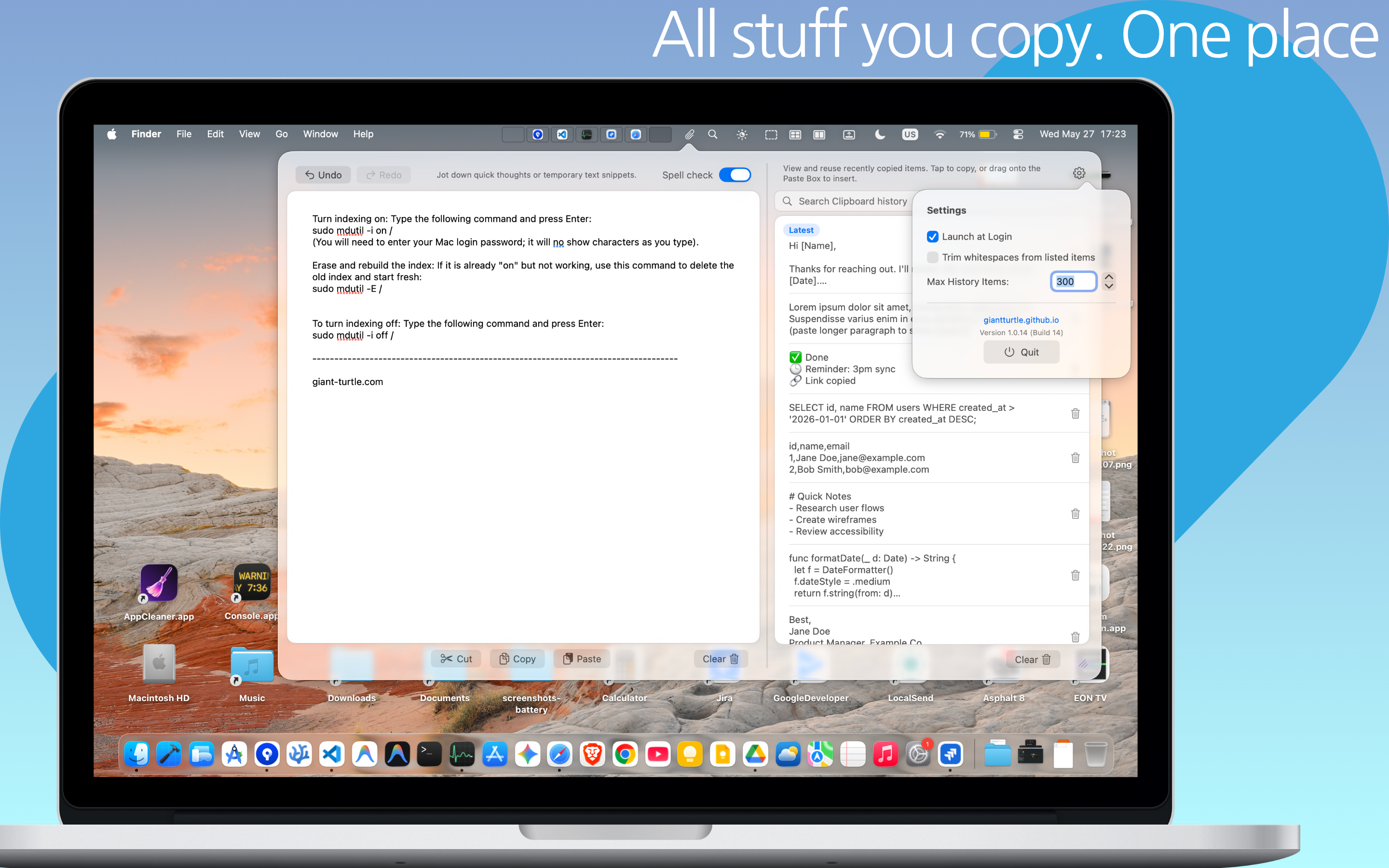The image size is (1389, 868).
Task: Increase Max History Items with up arrow
Action: (x=1109, y=277)
